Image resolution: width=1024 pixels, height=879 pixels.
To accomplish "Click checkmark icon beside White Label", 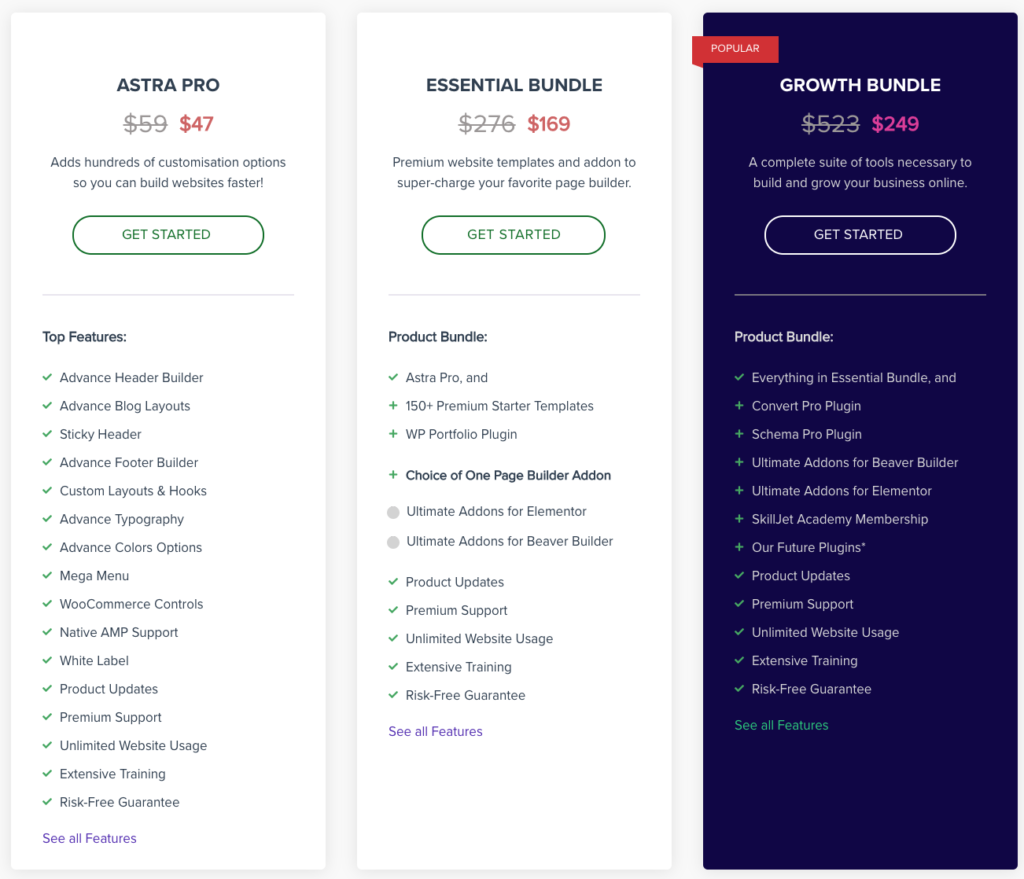I will 47,660.
